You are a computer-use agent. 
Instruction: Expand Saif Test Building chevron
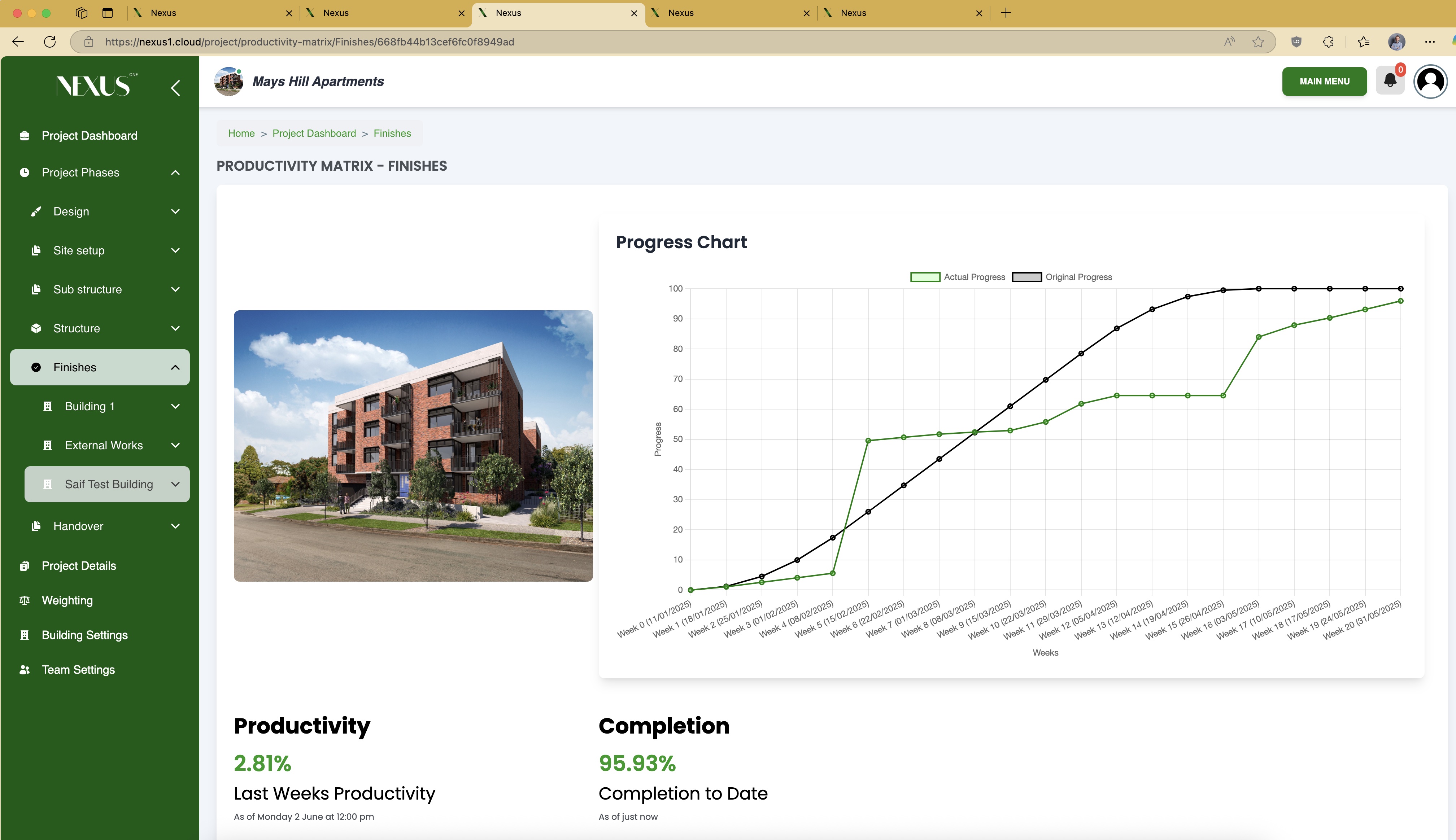pos(175,484)
